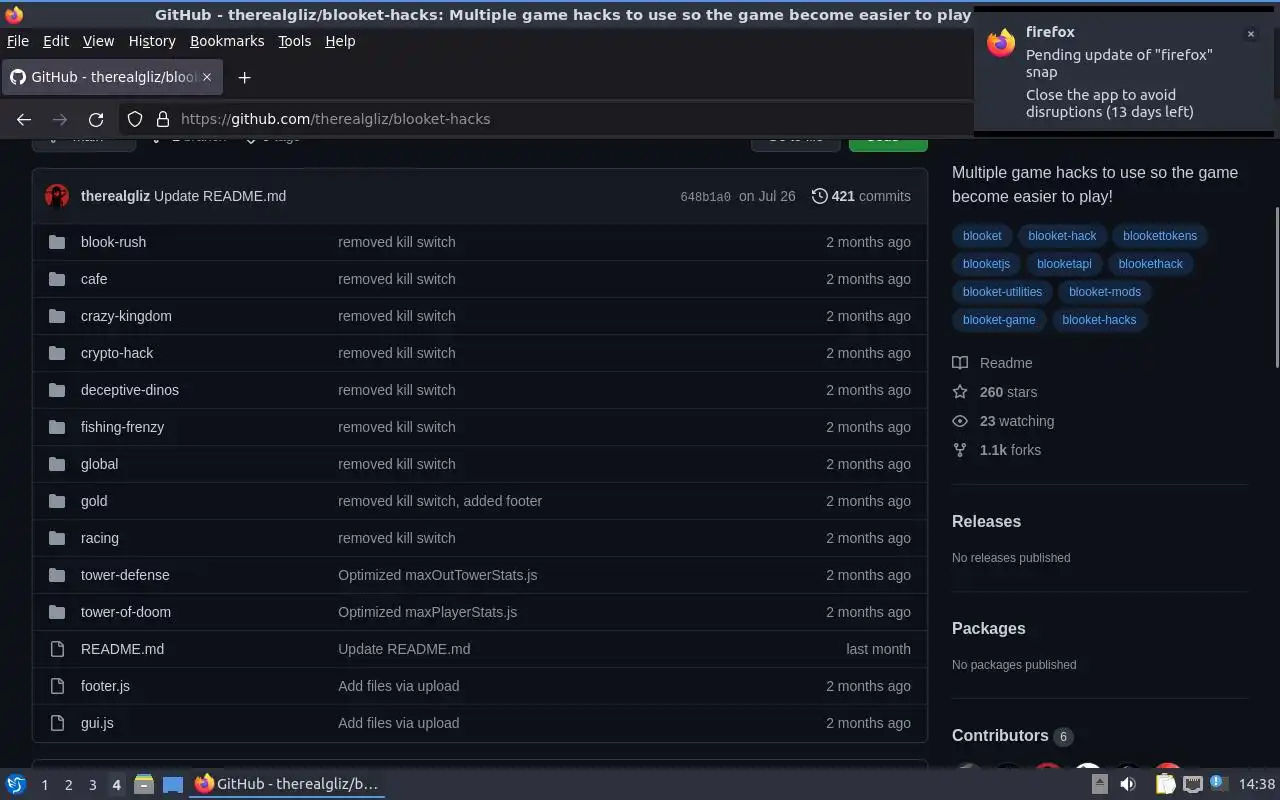This screenshot has height=800, width=1280.
Task: Dismiss the firefox snap update notification
Action: coord(1250,34)
